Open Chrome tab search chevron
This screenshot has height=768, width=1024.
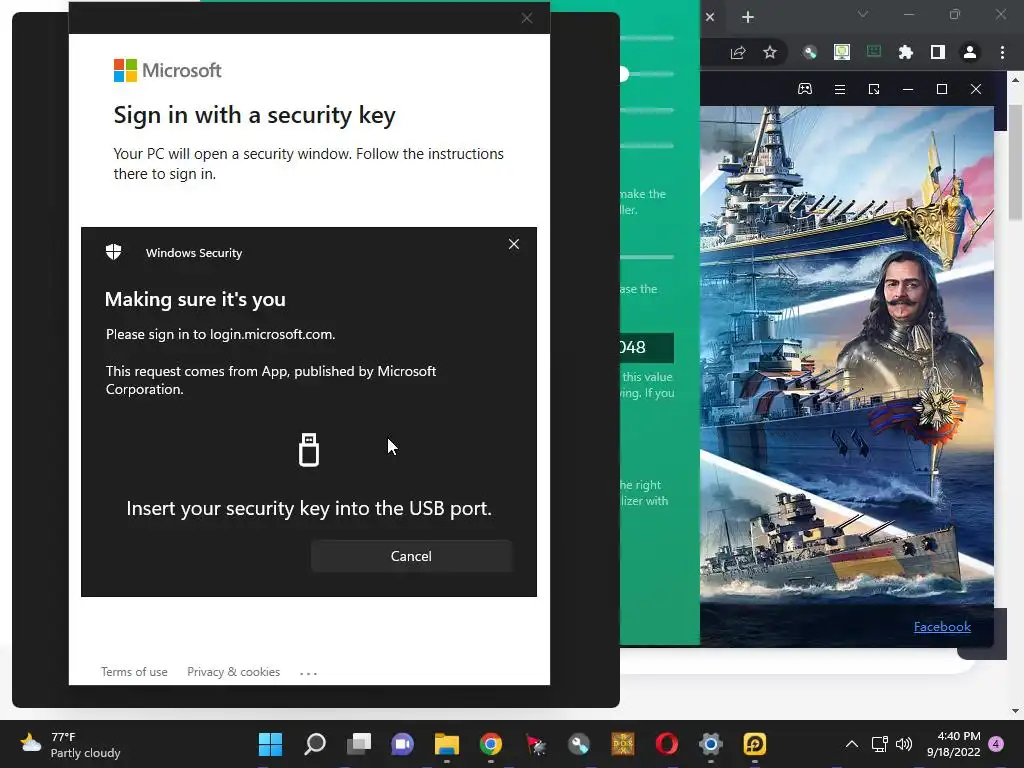pos(863,14)
